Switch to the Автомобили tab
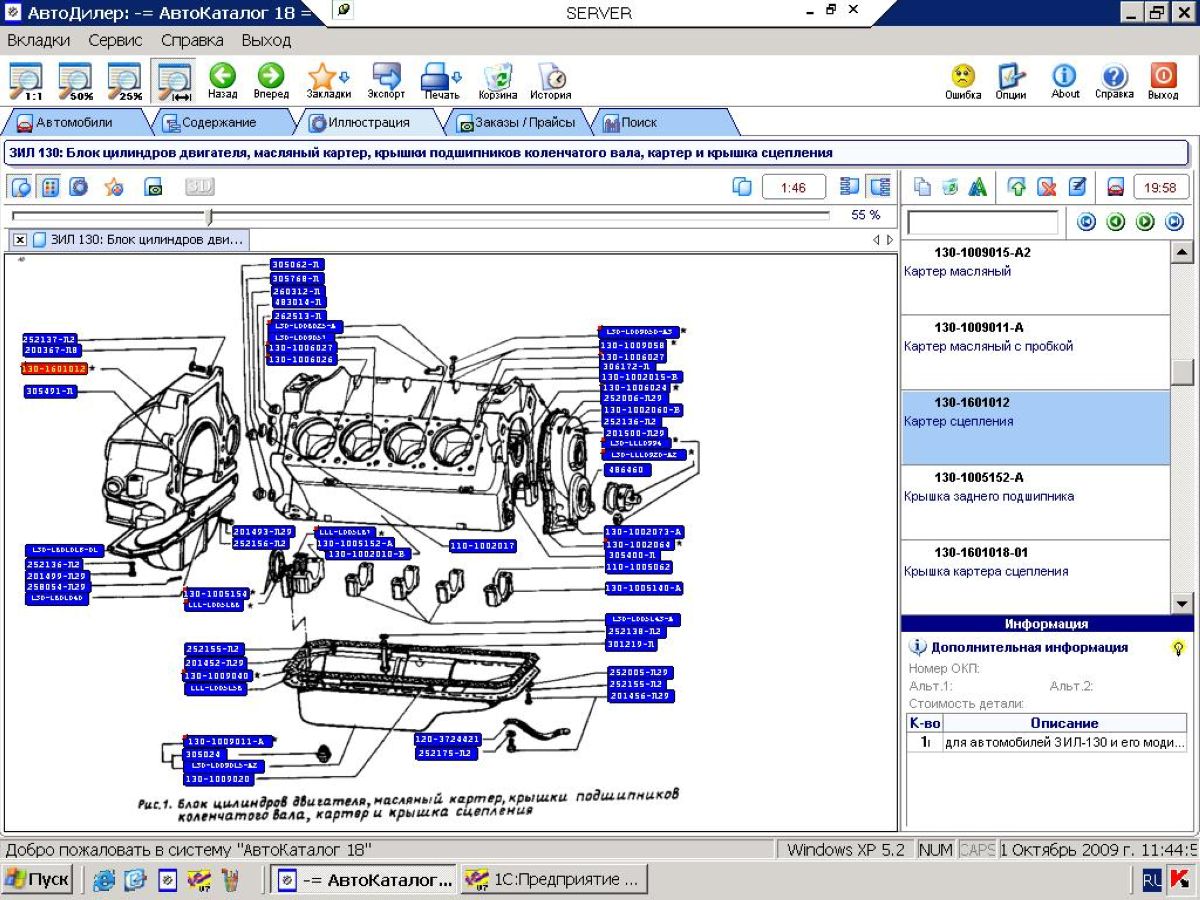Screen dimensions: 1200x900 [75, 123]
